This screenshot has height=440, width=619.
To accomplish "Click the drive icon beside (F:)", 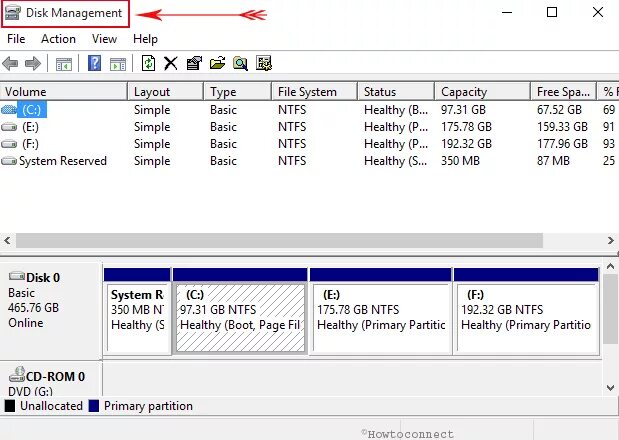I will pos(9,144).
